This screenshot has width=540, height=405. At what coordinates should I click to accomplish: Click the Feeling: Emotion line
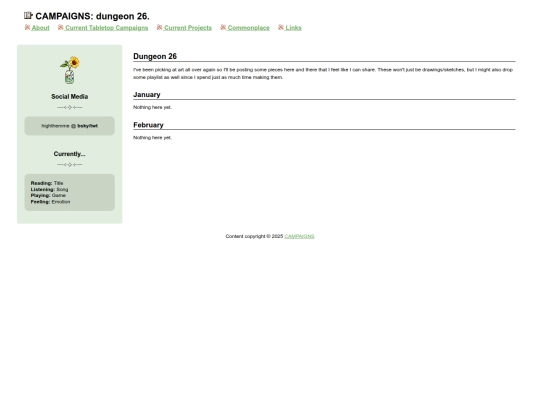[x=50, y=202]
